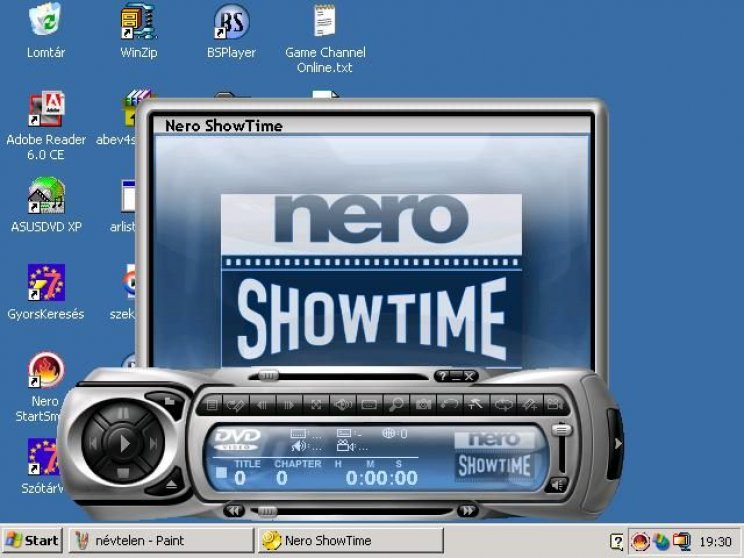Start playback with the center Play button
The image size is (744, 558).
[123, 444]
